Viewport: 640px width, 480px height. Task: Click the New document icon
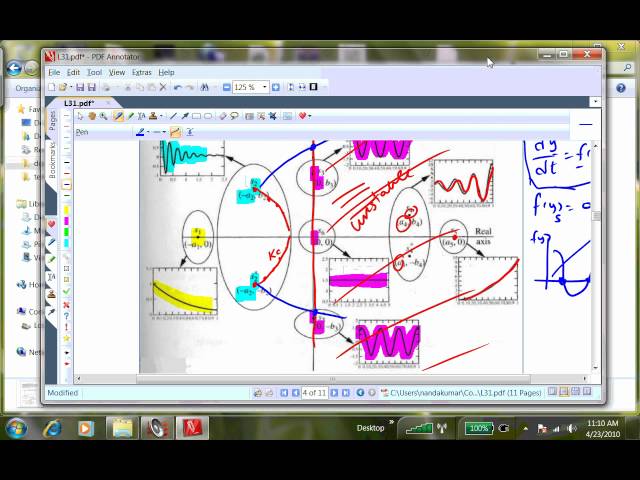click(52, 87)
